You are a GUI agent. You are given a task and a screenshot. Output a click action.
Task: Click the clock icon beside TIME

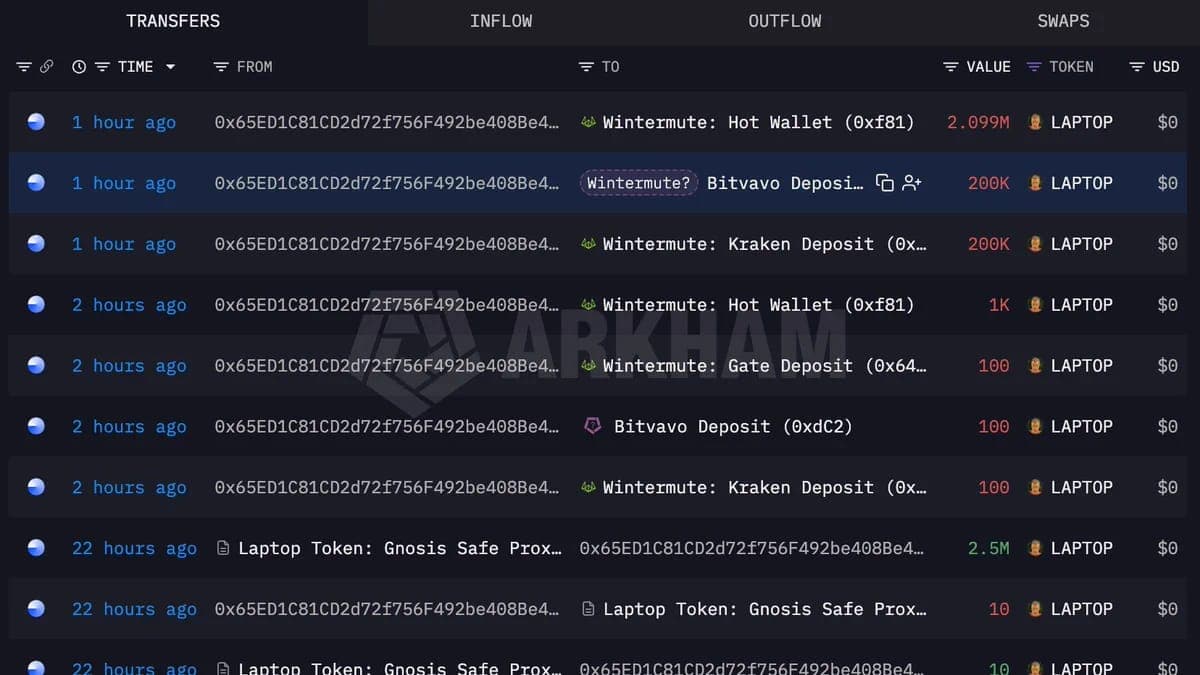79,67
